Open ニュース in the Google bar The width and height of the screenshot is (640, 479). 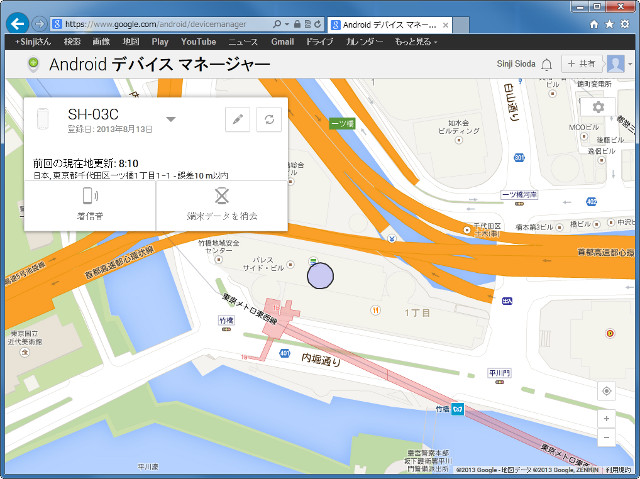tap(243, 42)
